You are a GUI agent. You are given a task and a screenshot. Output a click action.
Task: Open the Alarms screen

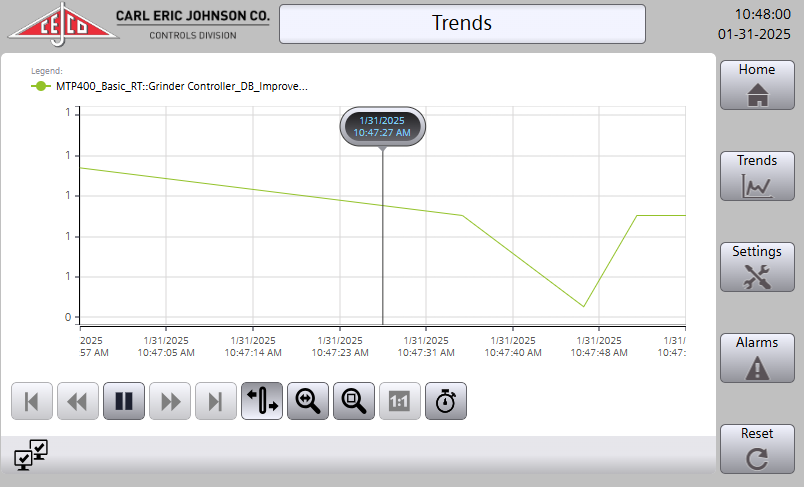[x=757, y=358]
